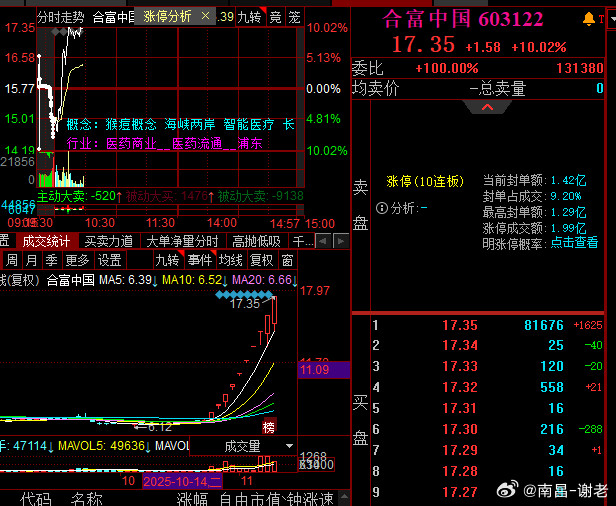The image size is (616, 506).
Task: Click the 医药流通 industry tag
Action: [197, 143]
